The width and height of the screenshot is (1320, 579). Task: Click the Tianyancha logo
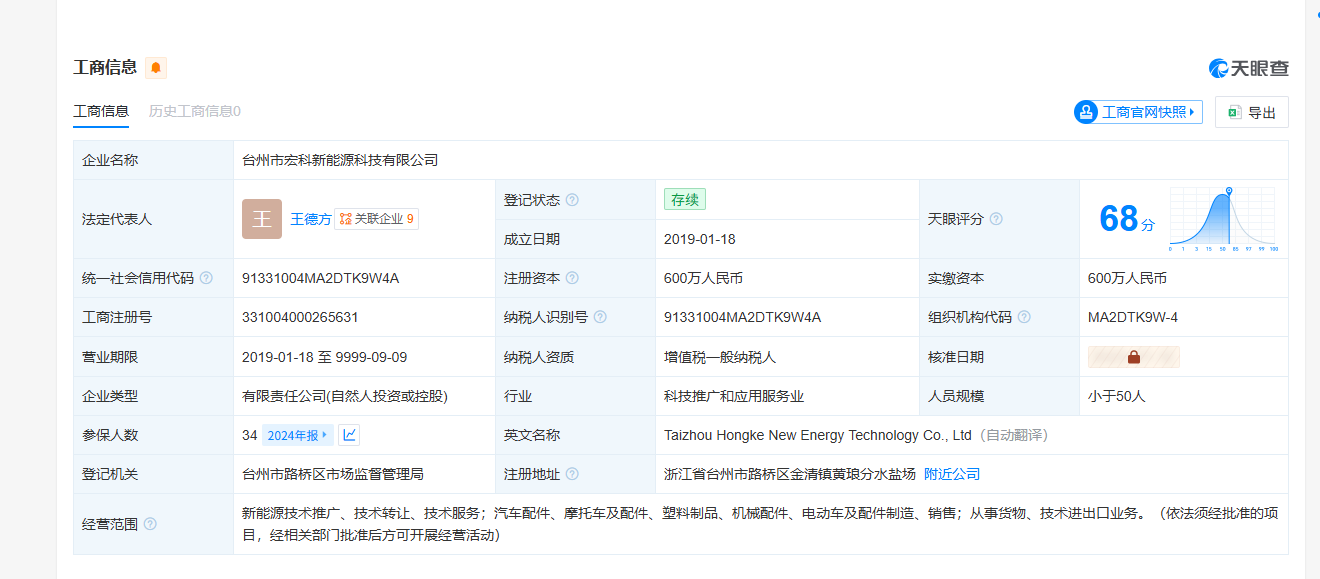coord(1248,68)
